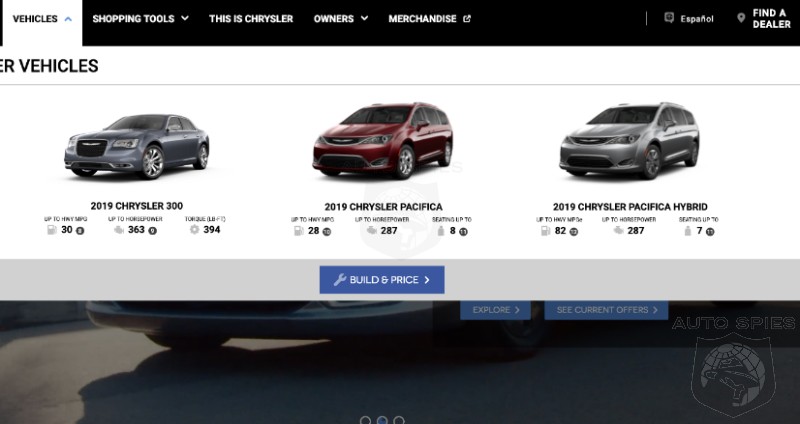Click the wrench icon on Build & Price

(x=340, y=280)
